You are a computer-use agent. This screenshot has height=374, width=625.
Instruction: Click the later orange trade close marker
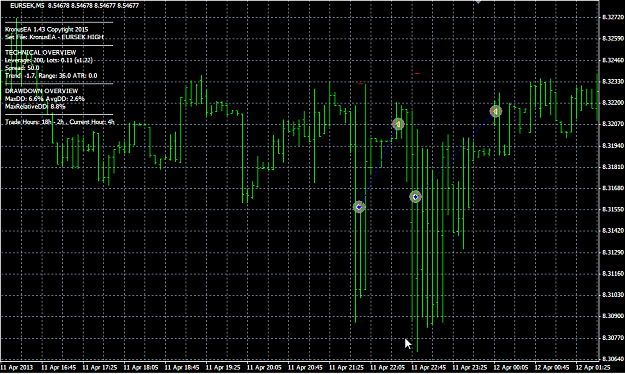tap(495, 111)
